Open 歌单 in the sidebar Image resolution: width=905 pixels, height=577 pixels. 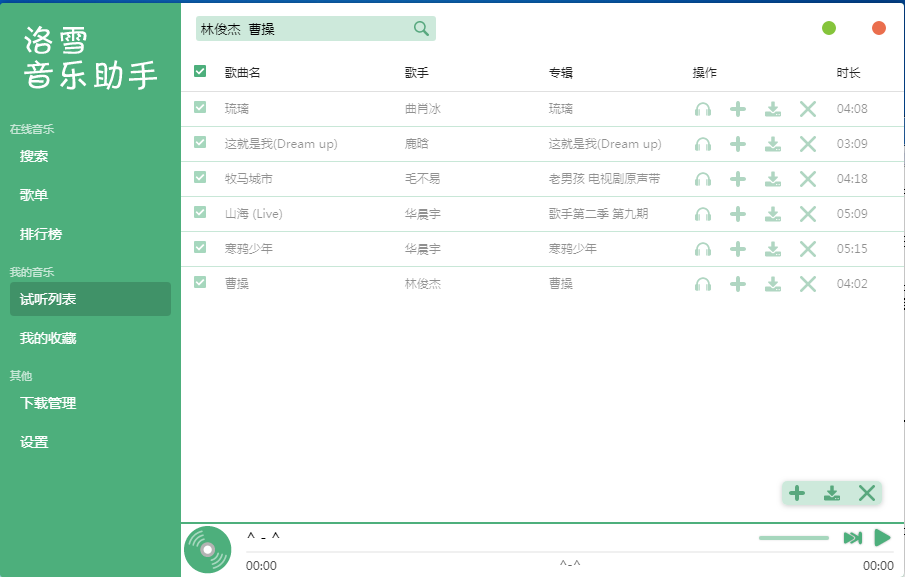pyautogui.click(x=91, y=195)
